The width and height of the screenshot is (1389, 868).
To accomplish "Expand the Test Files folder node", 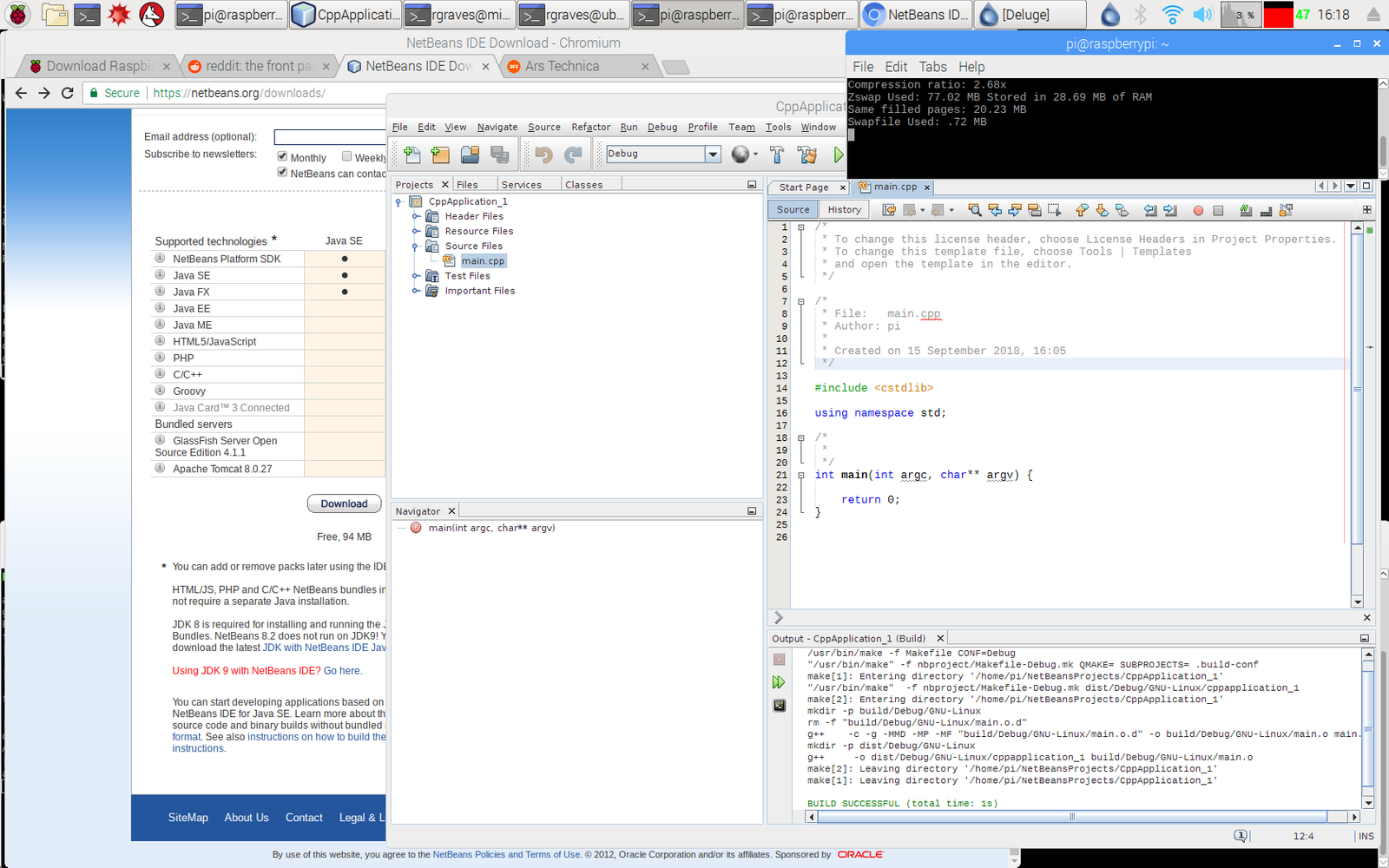I will pos(416,276).
